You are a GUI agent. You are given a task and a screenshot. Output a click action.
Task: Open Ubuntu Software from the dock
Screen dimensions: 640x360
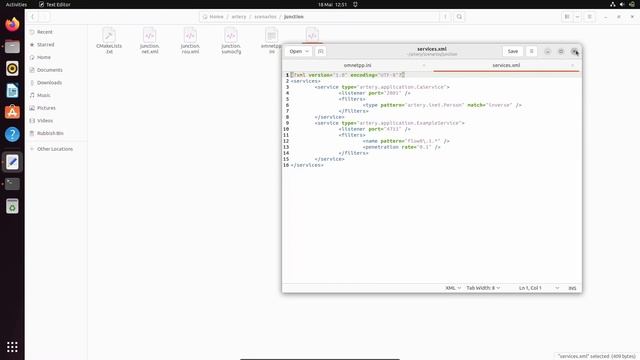[12, 112]
